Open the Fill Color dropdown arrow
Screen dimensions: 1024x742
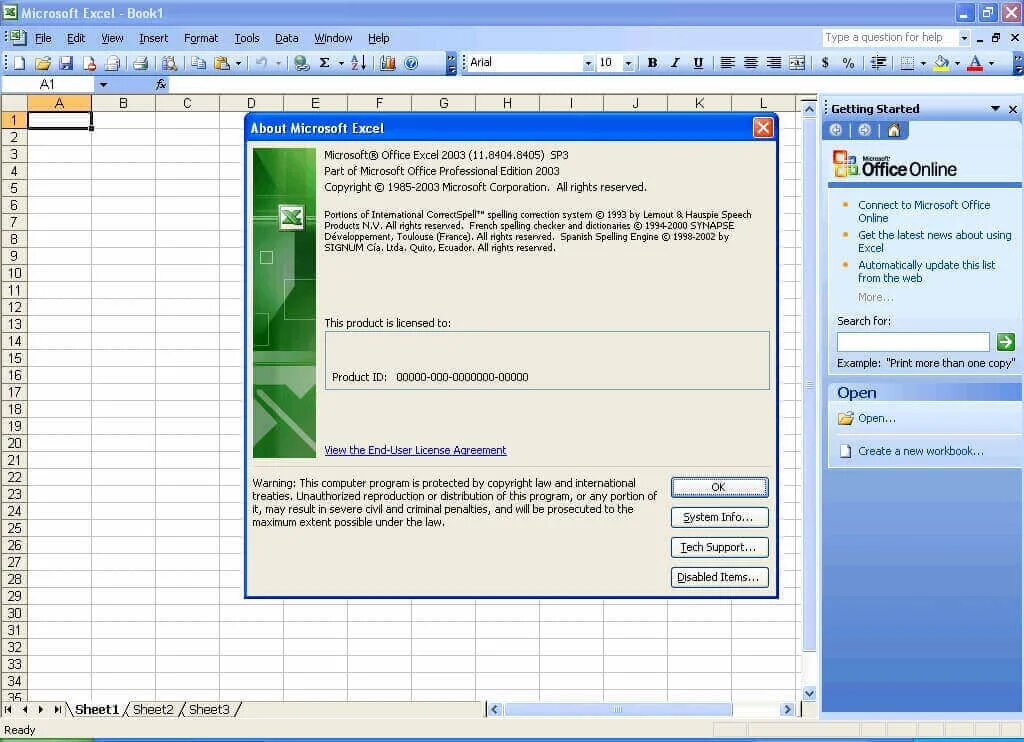pos(957,63)
